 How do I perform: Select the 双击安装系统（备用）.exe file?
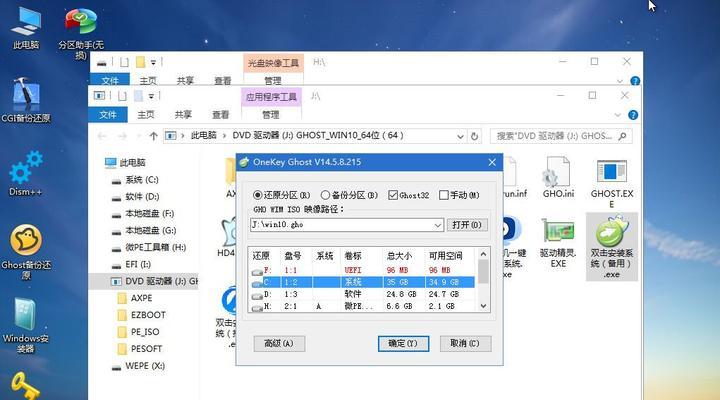pos(612,247)
